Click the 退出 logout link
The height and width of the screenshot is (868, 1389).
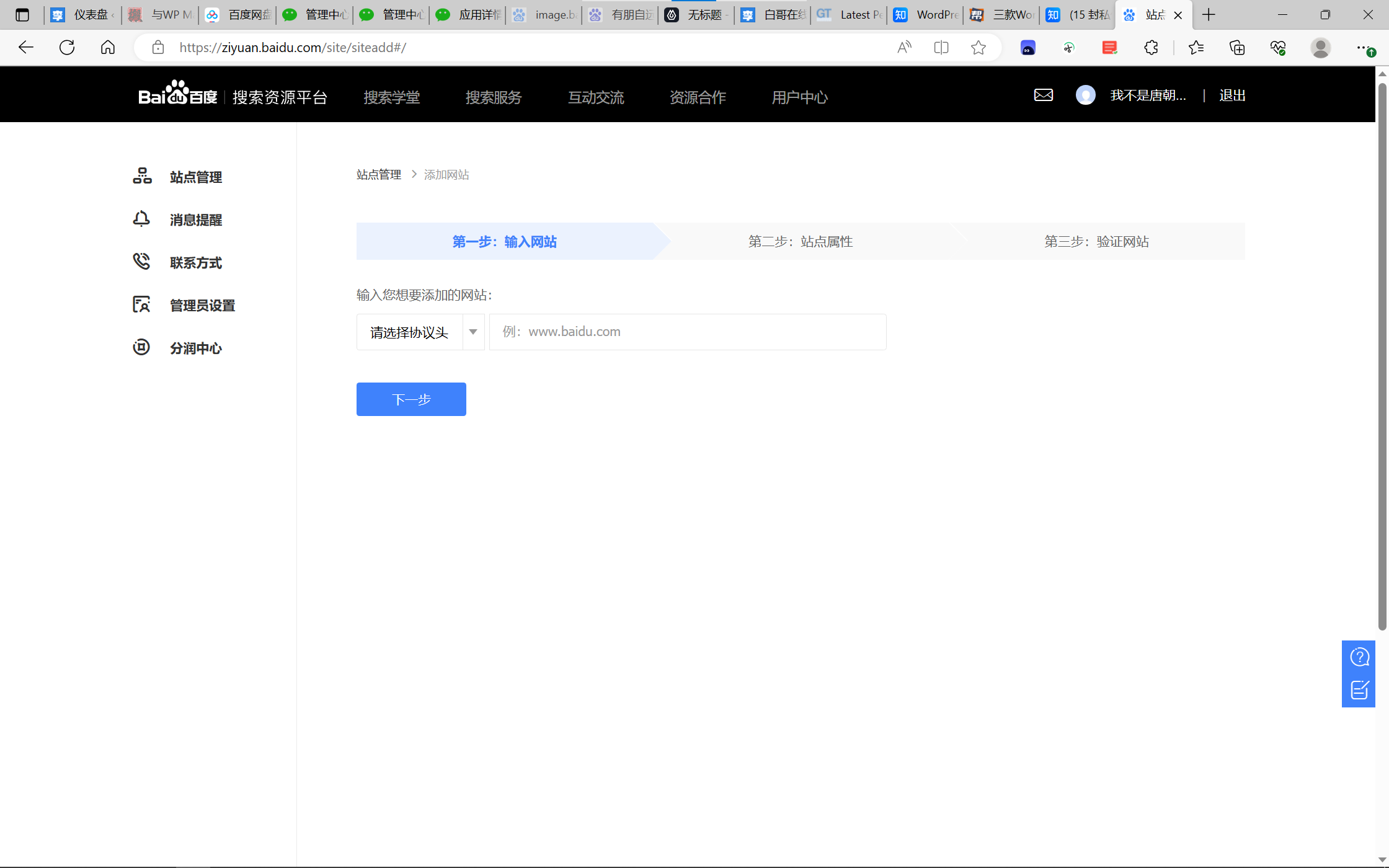[x=1231, y=95]
